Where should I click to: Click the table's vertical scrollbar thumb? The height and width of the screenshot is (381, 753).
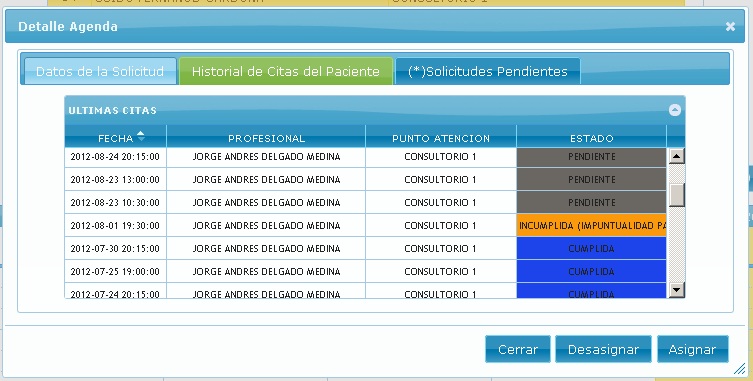click(x=676, y=195)
